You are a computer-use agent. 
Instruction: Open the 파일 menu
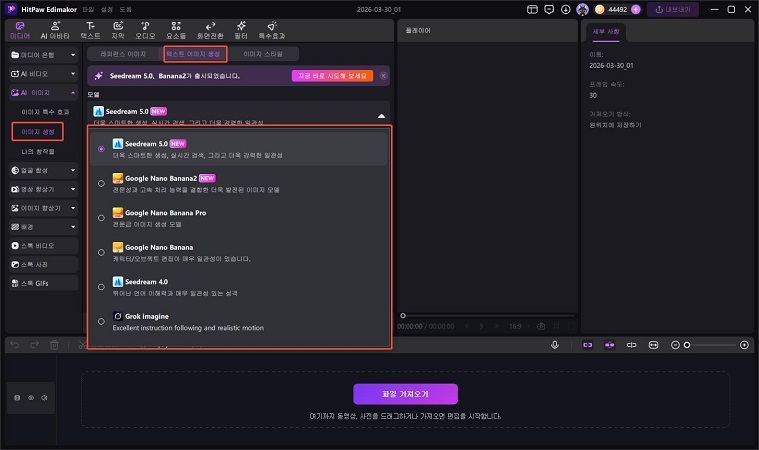coord(88,10)
